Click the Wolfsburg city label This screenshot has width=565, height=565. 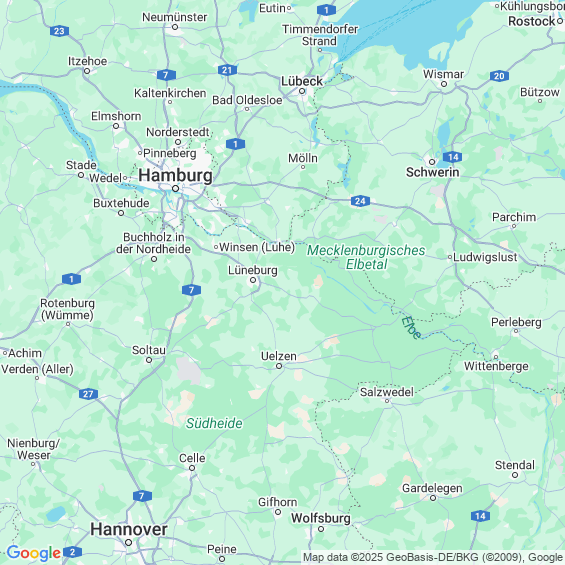pos(321,518)
